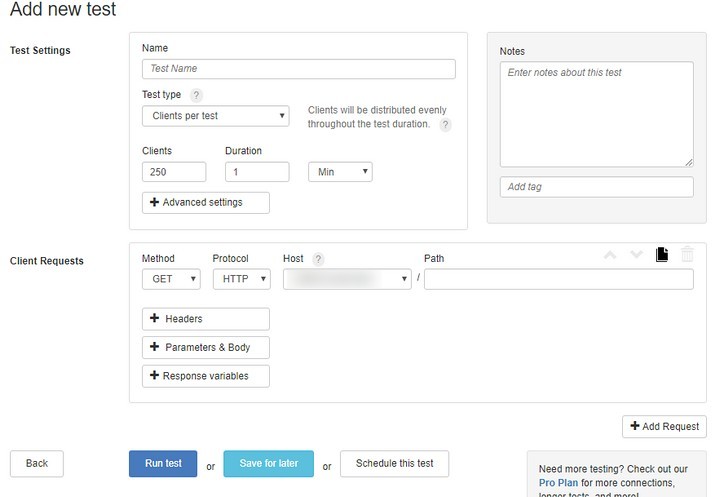Click the Host help question mark
Screen dimensions: 720x497
pyautogui.click(x=318, y=259)
